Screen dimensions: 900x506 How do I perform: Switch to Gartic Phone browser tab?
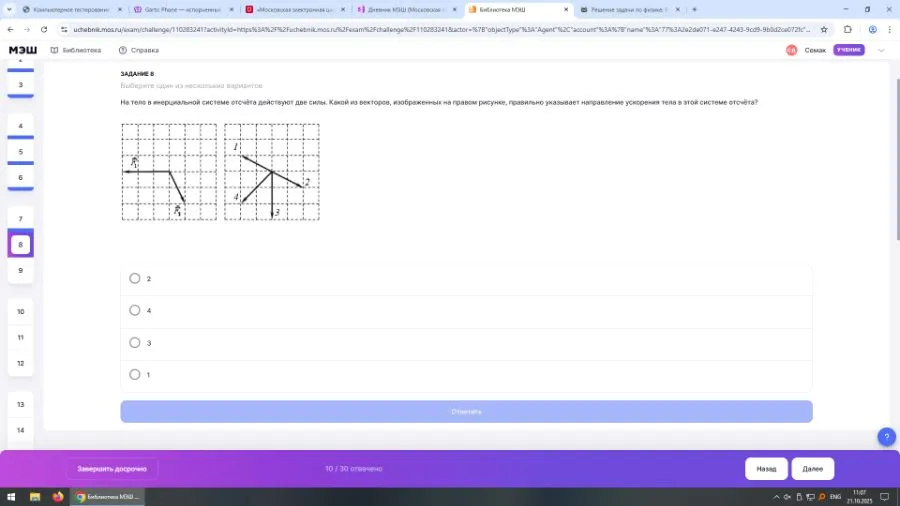pos(184,10)
